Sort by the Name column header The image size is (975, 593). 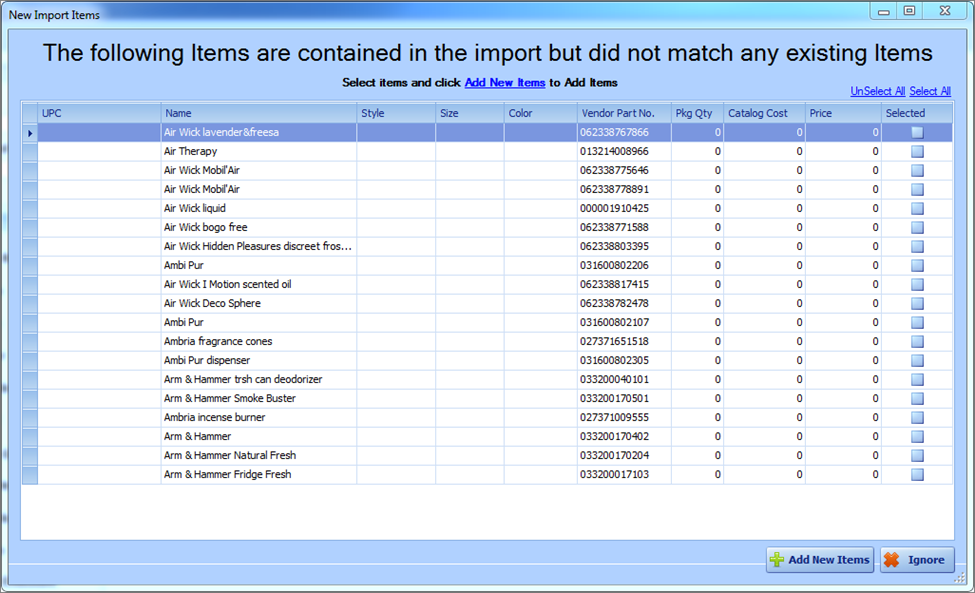[x=258, y=114]
